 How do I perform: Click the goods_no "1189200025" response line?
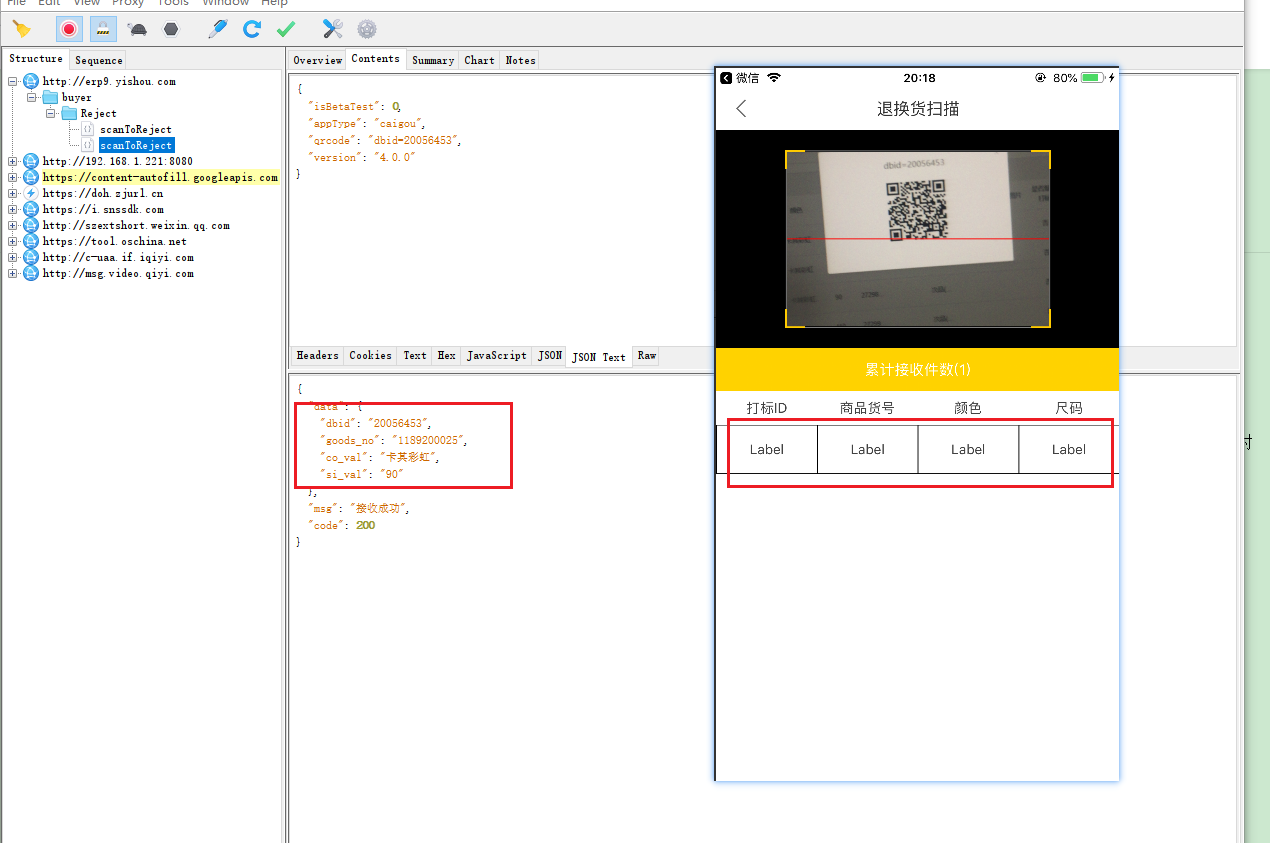393,441
